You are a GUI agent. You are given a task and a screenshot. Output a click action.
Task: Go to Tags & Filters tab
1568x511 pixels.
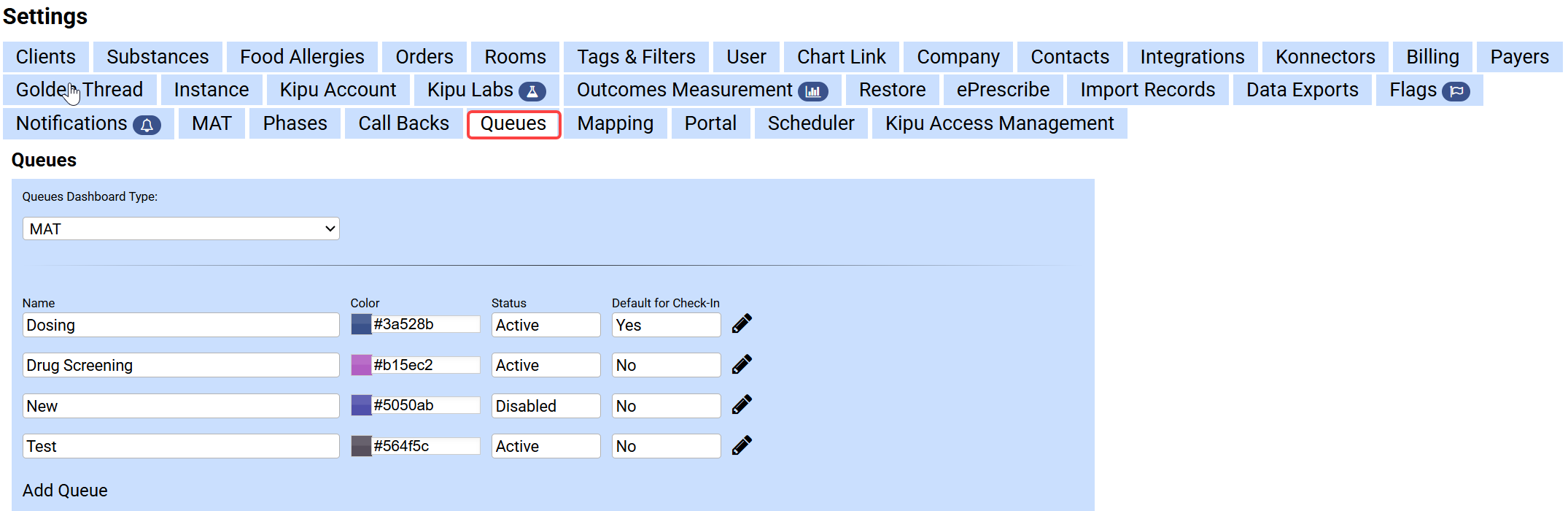(x=636, y=57)
